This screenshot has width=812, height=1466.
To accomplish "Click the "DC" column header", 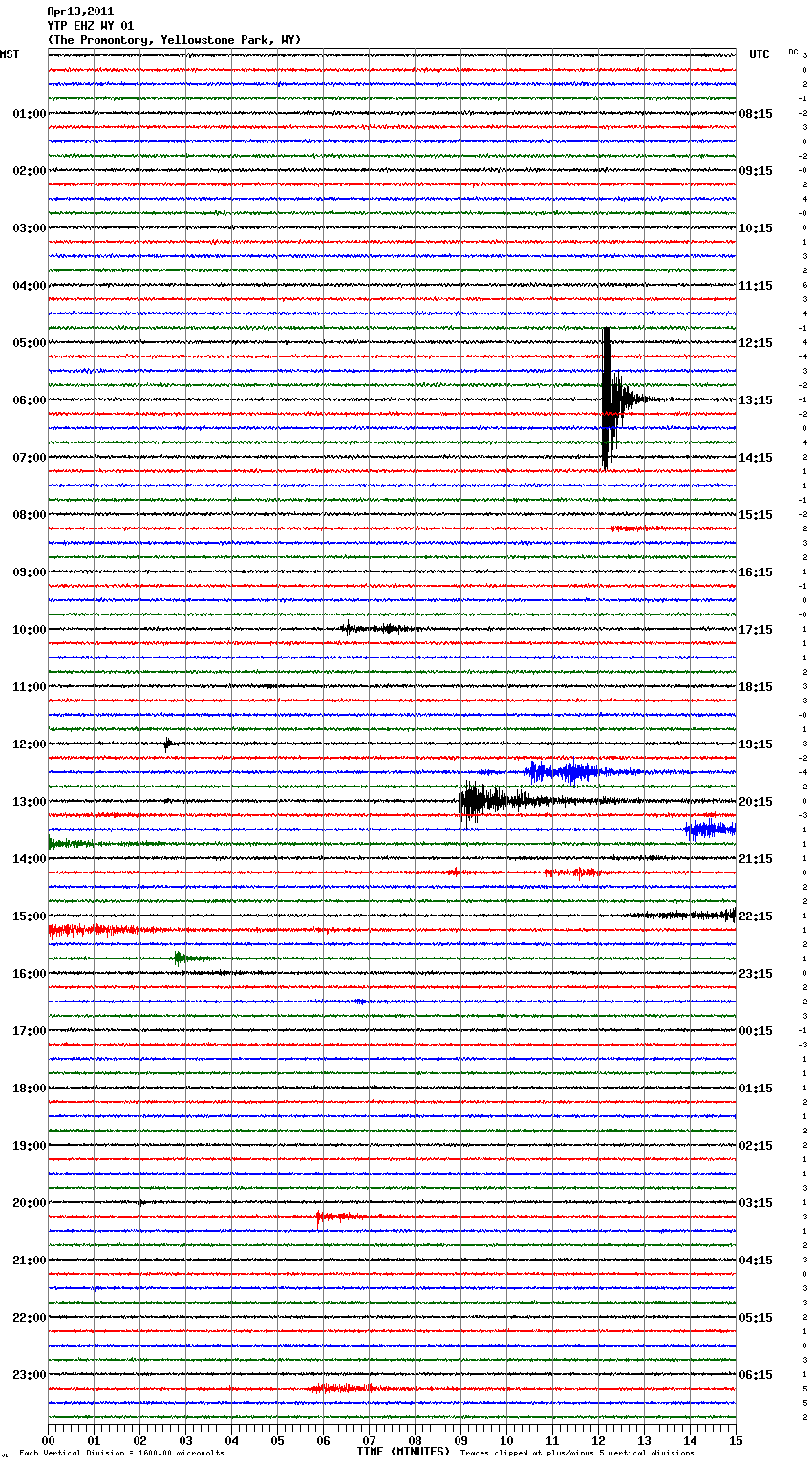I will [x=793, y=52].
